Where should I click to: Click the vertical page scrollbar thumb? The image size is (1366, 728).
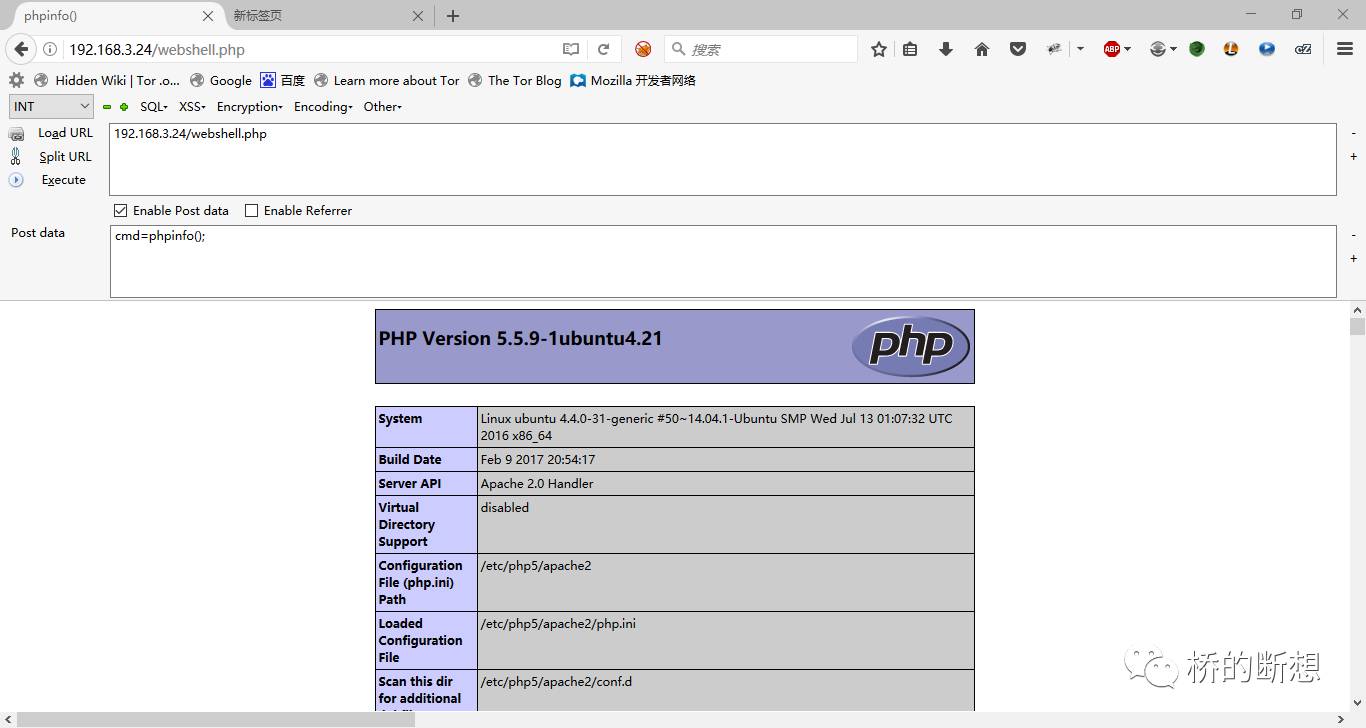1357,327
